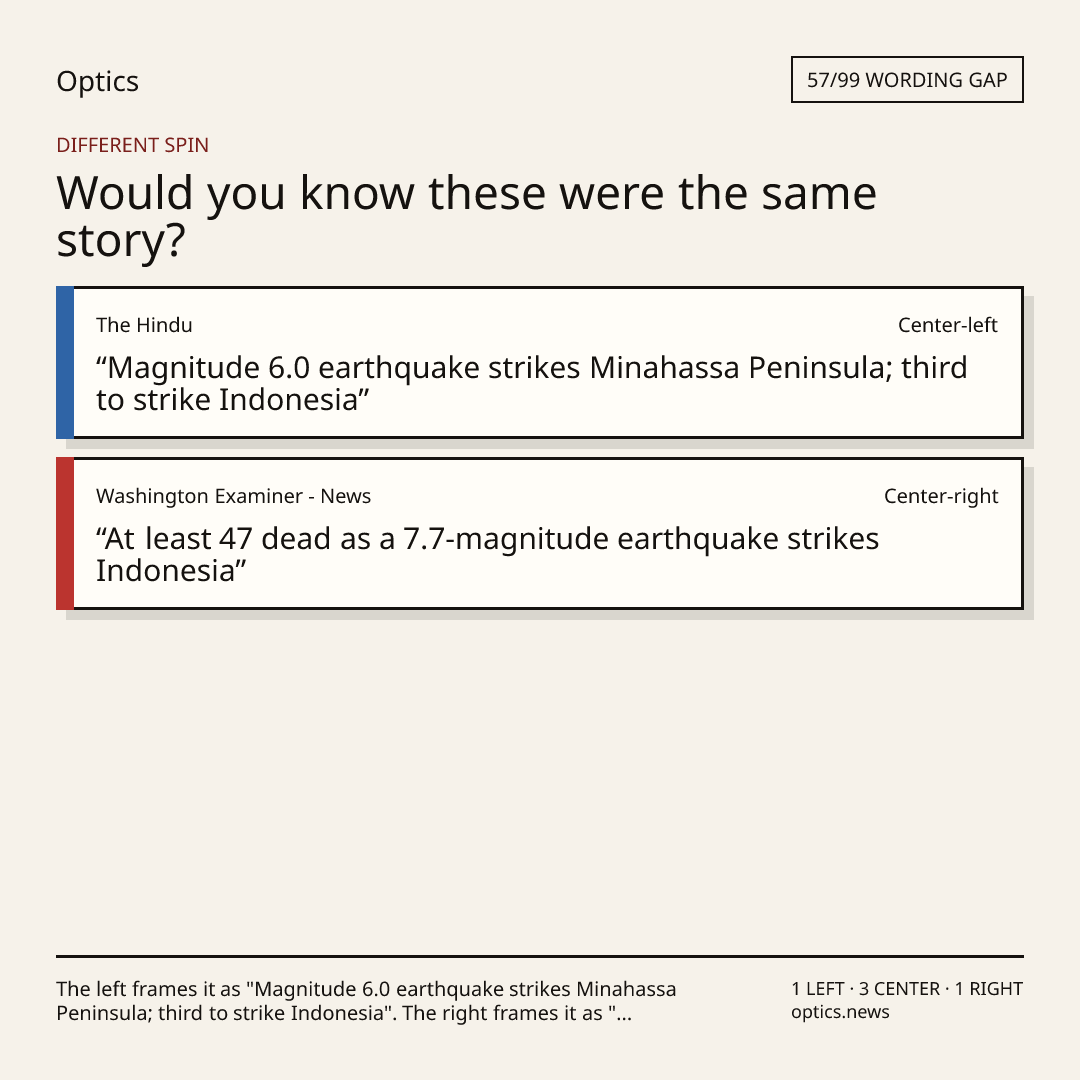Click Washington Examiner - News source name
1080x1080 pixels.
(233, 496)
